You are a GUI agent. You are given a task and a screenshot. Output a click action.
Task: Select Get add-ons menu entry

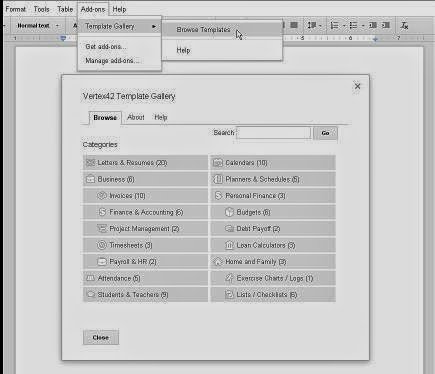[119, 47]
